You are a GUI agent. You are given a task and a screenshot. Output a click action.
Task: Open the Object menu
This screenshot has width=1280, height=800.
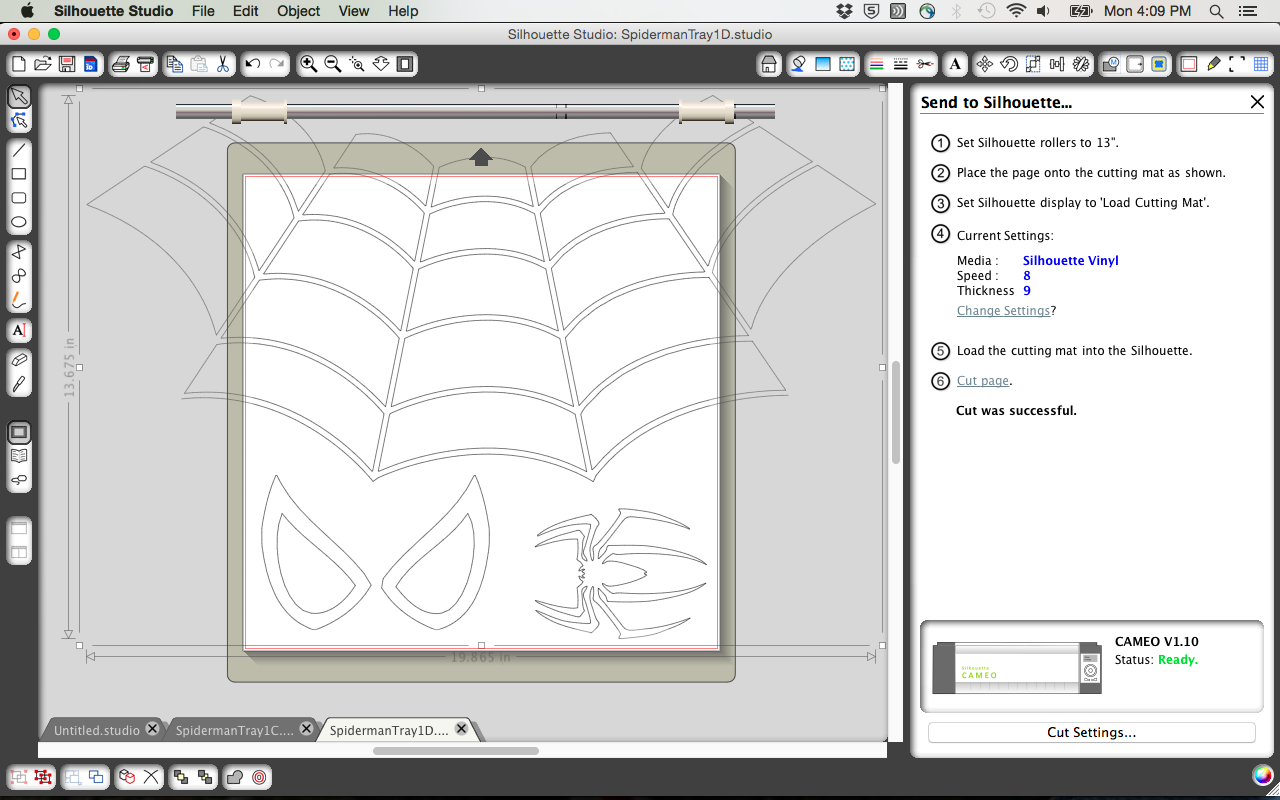click(x=299, y=11)
